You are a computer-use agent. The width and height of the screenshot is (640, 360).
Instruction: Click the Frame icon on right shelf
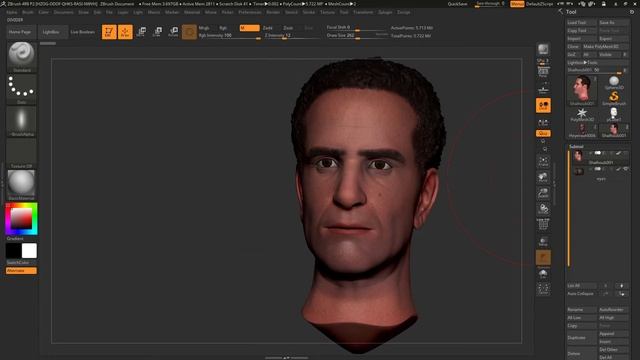543,161
